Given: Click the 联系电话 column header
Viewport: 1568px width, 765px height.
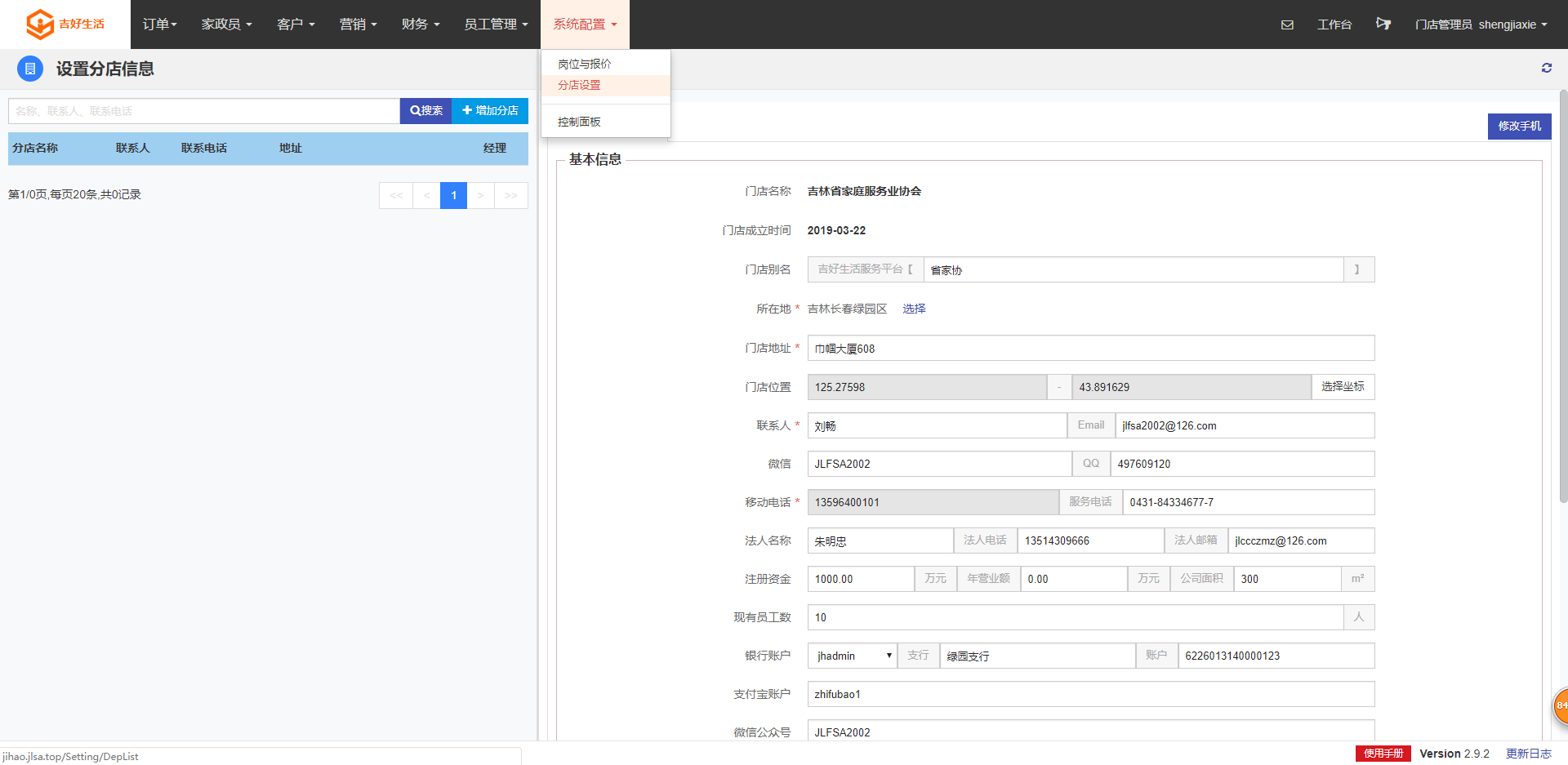Looking at the screenshot, I should click(204, 148).
